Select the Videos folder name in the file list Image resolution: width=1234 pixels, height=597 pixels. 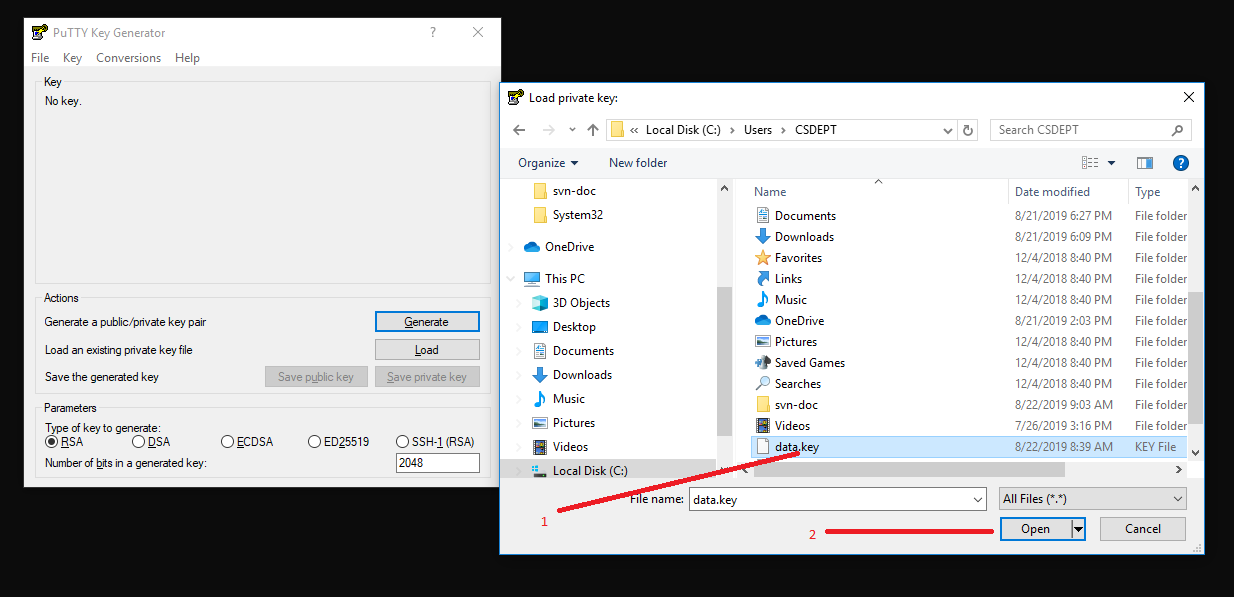pos(793,426)
